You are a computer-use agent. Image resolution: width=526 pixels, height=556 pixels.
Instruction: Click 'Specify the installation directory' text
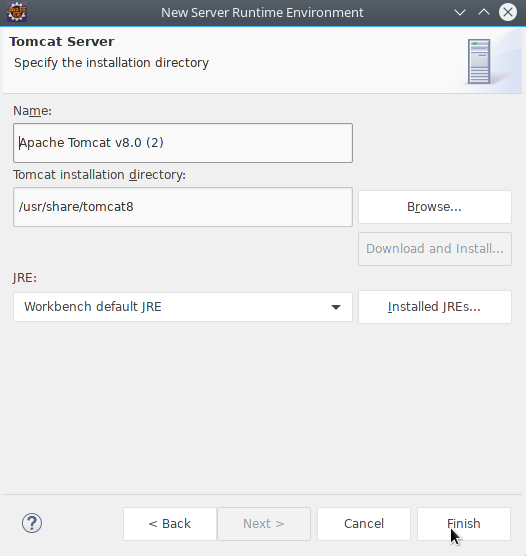pos(111,63)
